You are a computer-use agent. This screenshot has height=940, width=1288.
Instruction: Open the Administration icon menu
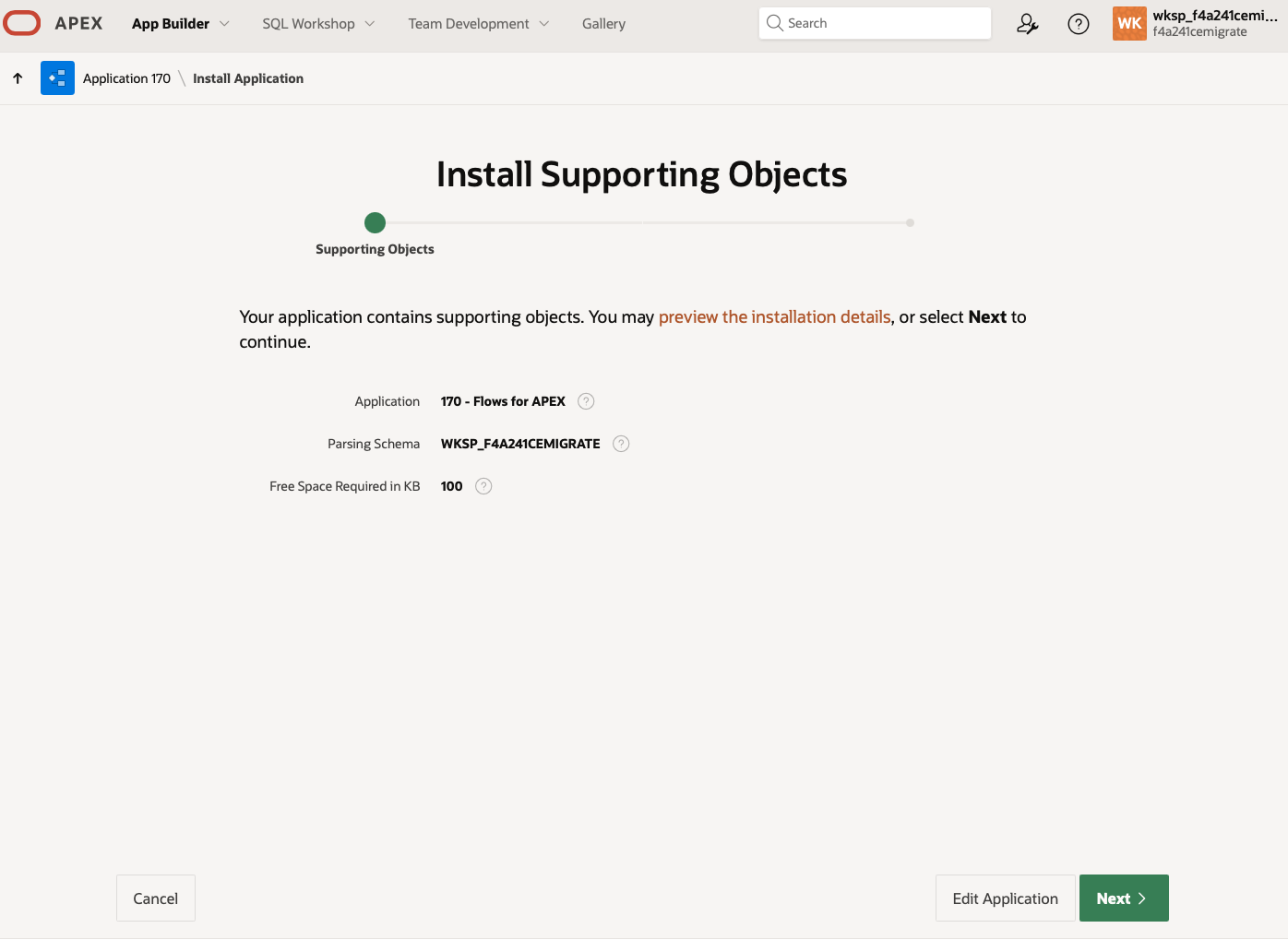(x=1027, y=23)
